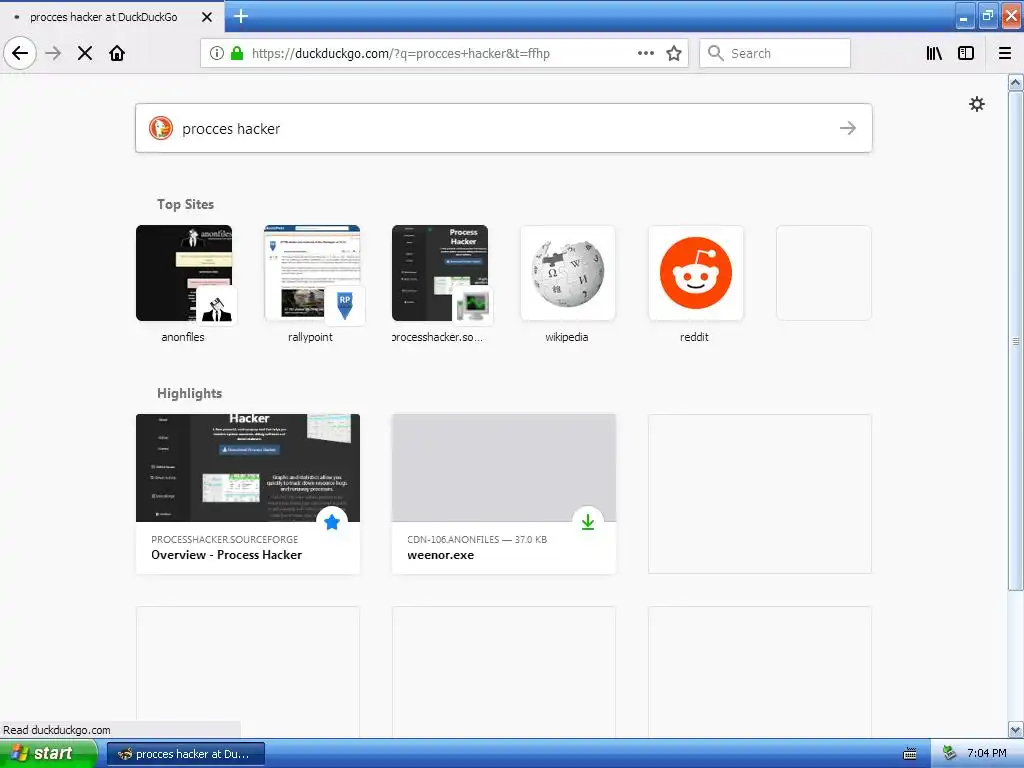This screenshot has width=1024, height=768.
Task: Click the scrollbar down arrow
Action: point(1015,729)
